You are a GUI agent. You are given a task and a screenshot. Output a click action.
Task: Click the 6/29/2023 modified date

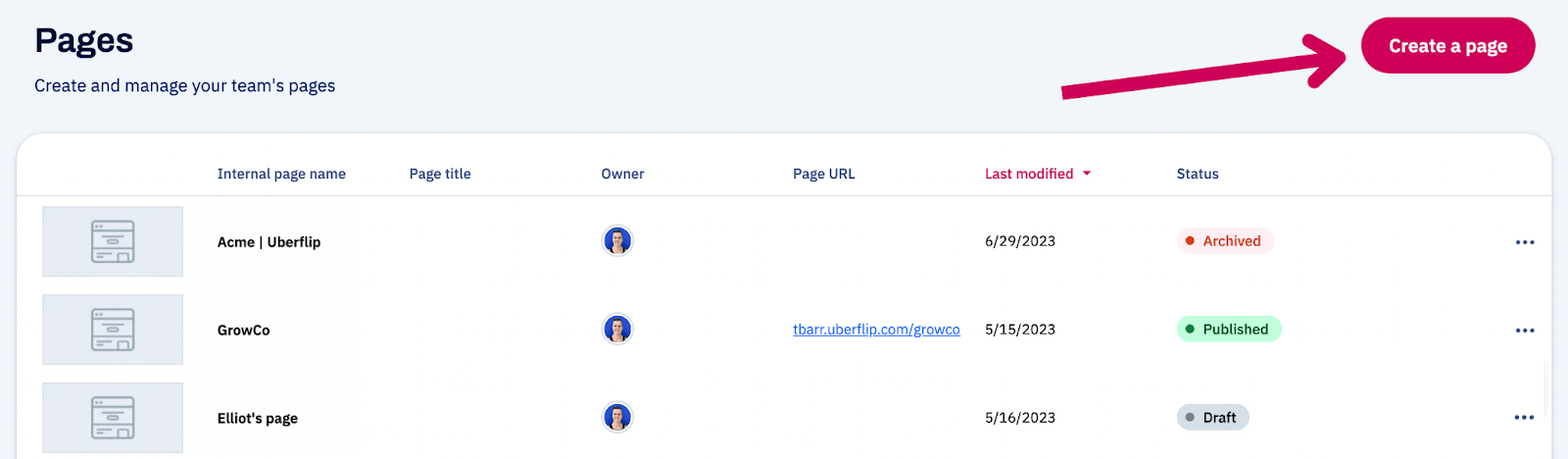tap(1020, 241)
